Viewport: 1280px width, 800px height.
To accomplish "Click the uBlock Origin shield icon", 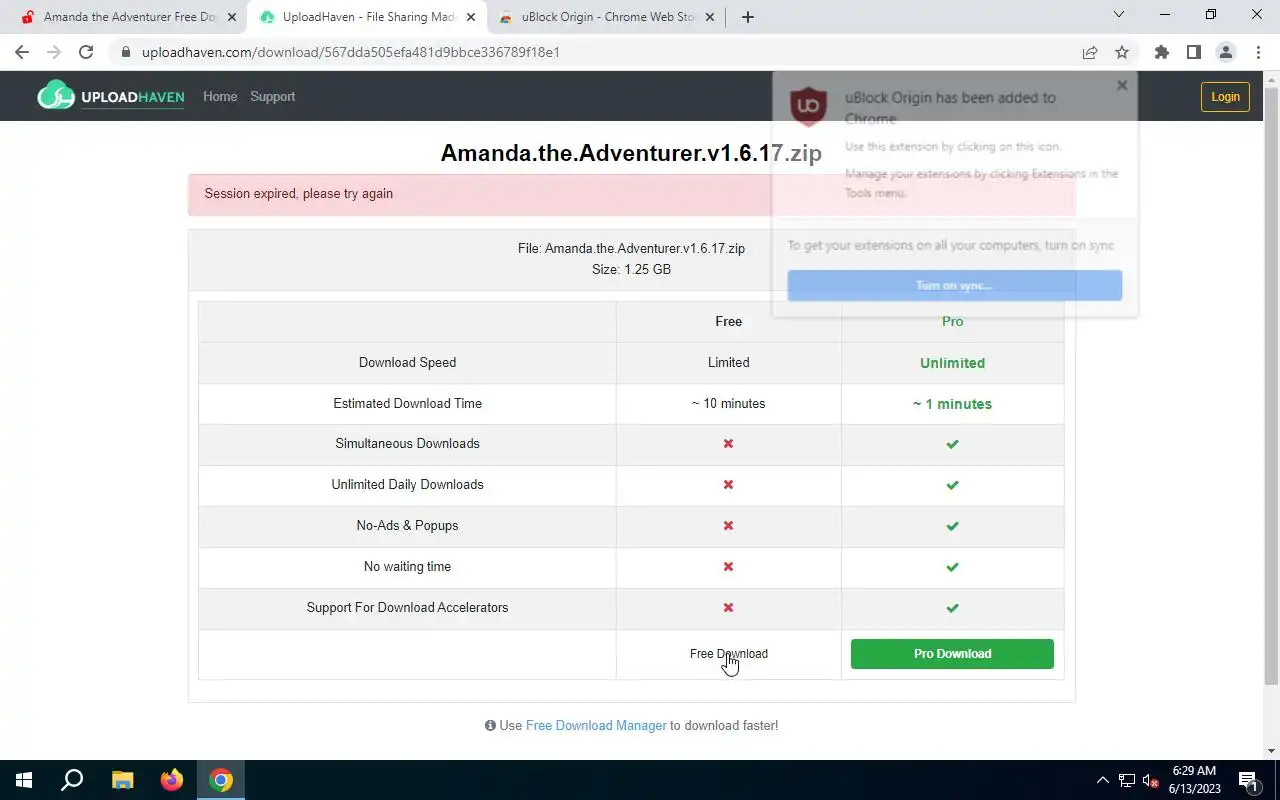I will [x=808, y=105].
